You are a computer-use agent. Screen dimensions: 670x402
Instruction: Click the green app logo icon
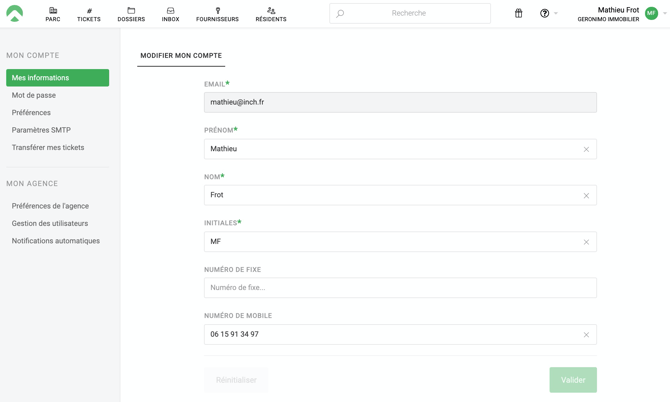click(15, 14)
